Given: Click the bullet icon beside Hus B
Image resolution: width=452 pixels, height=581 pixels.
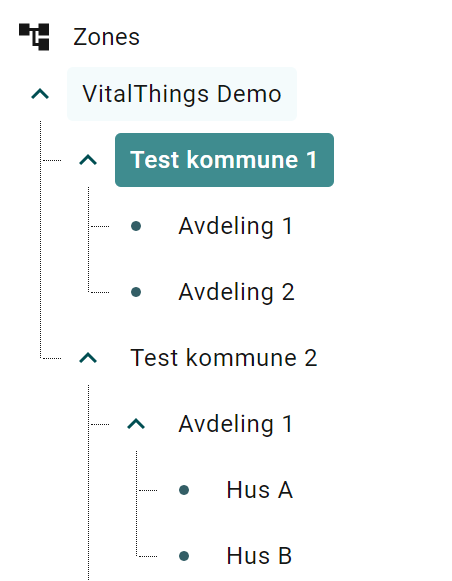Looking at the screenshot, I should (184, 556).
